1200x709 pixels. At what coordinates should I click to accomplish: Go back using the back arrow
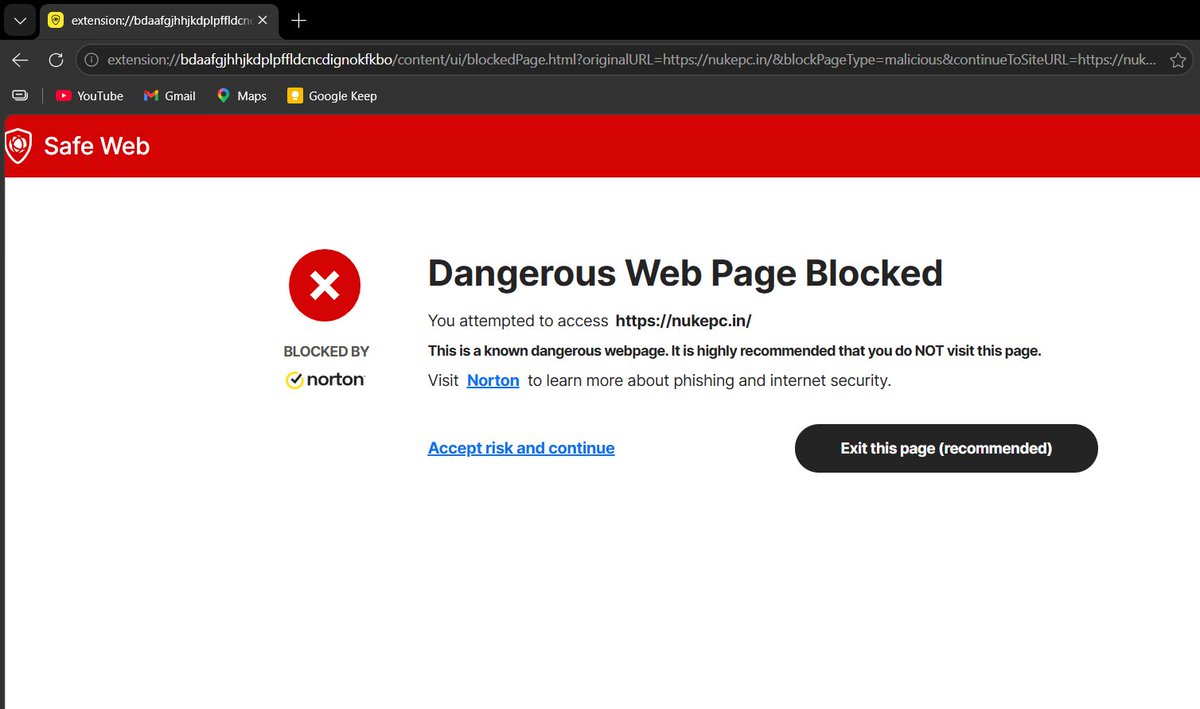(x=20, y=60)
